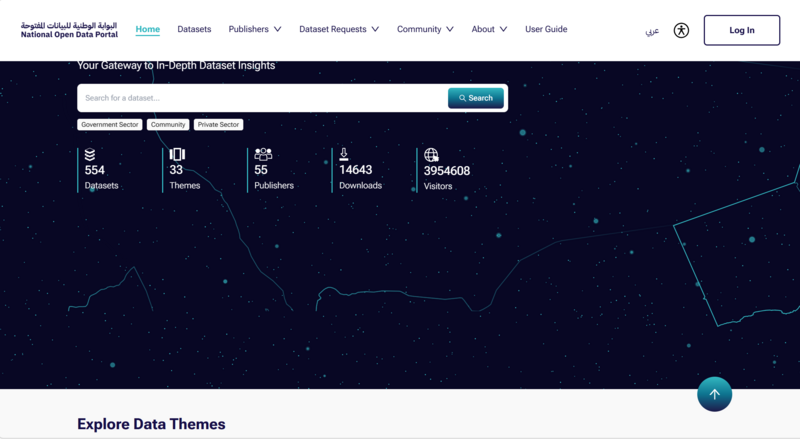
Task: Click the 3954608 Visitors count
Action: coord(447,171)
